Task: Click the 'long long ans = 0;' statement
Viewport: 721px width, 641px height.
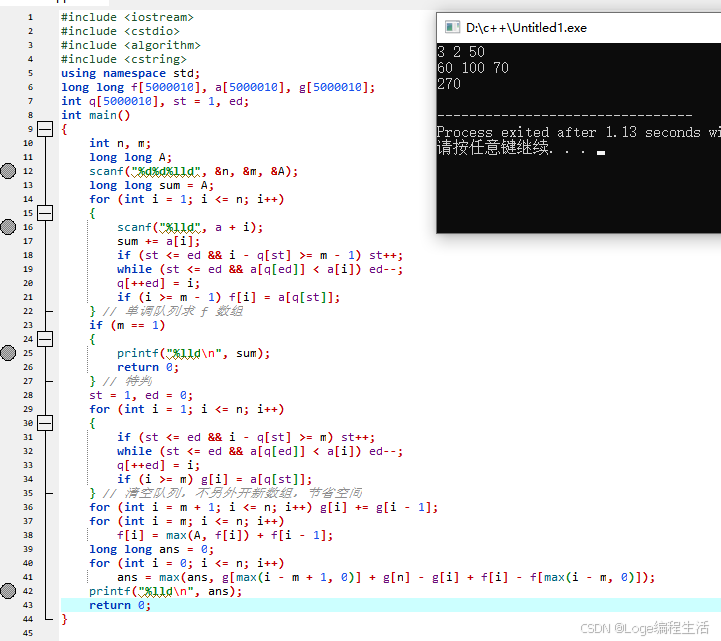Action: [152, 549]
